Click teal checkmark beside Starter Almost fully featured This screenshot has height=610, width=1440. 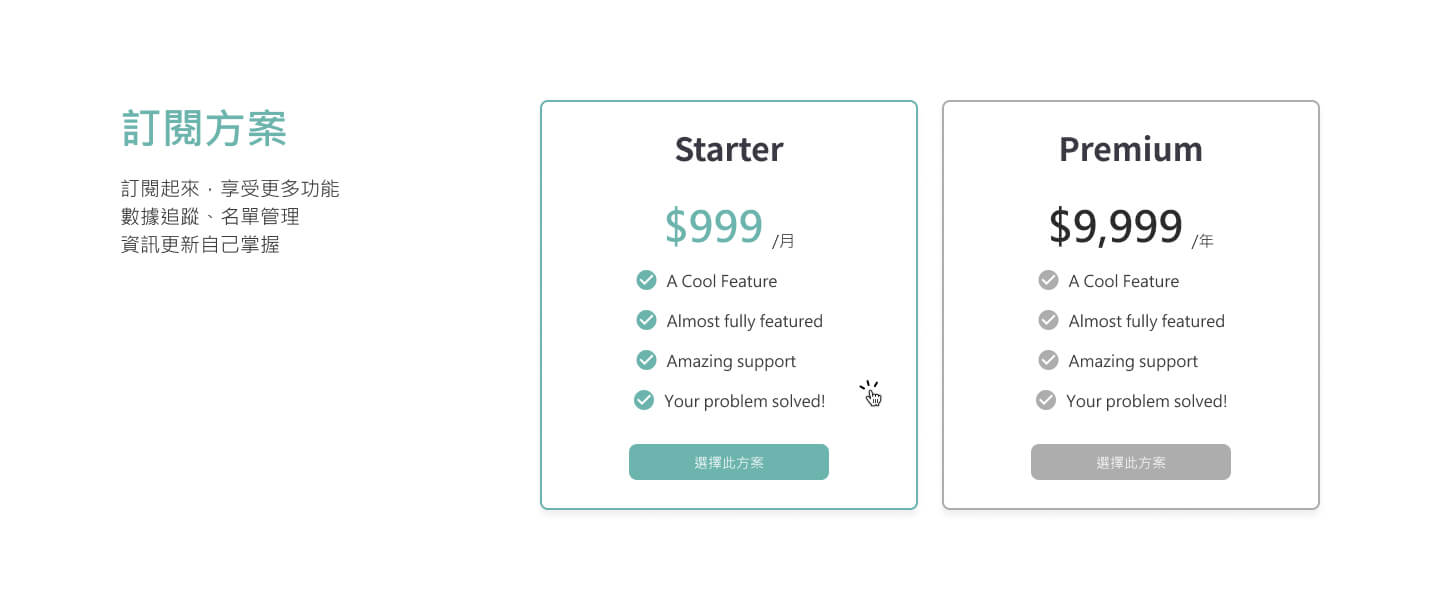point(646,320)
